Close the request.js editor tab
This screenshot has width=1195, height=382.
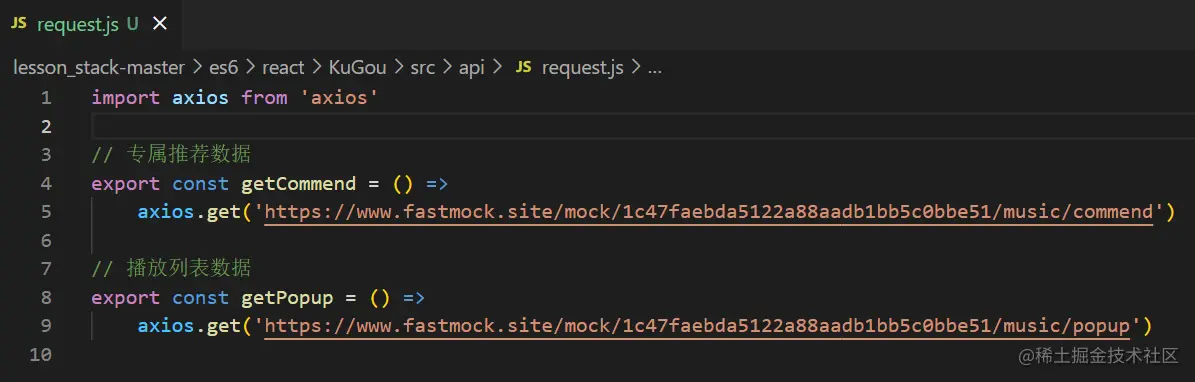(159, 24)
